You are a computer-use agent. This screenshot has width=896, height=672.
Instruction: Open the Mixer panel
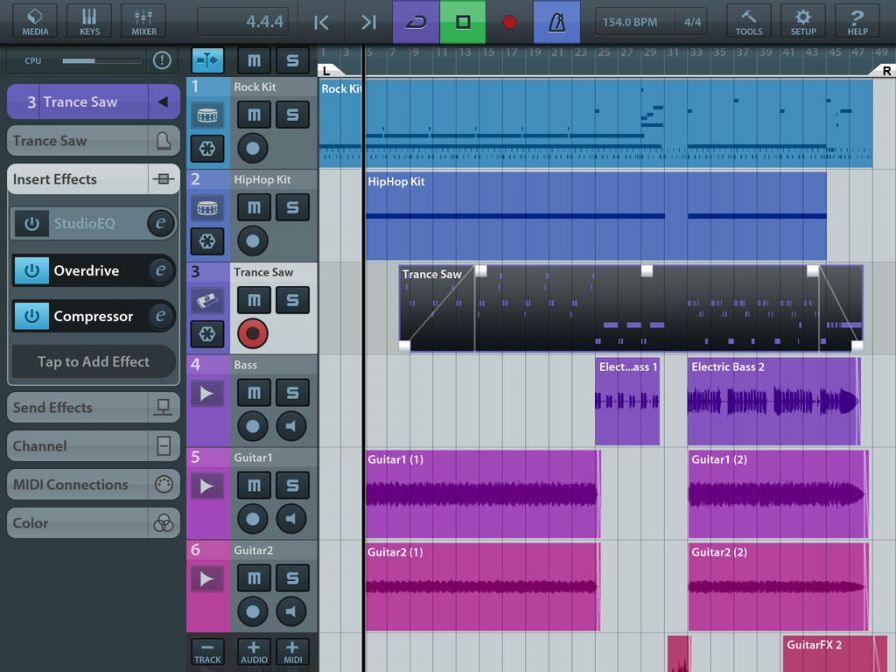[143, 21]
